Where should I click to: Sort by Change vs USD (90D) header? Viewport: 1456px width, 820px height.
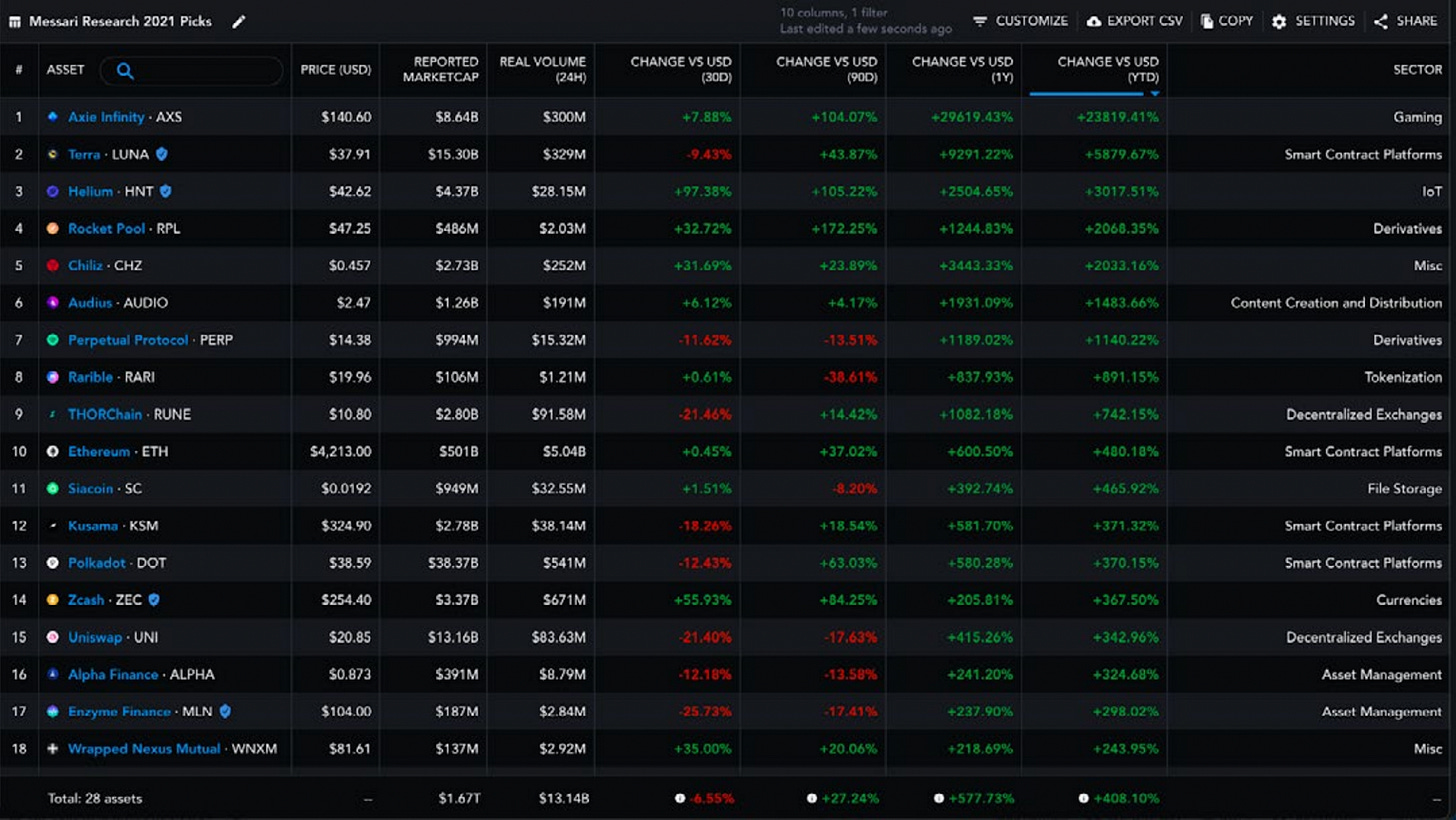click(x=827, y=70)
